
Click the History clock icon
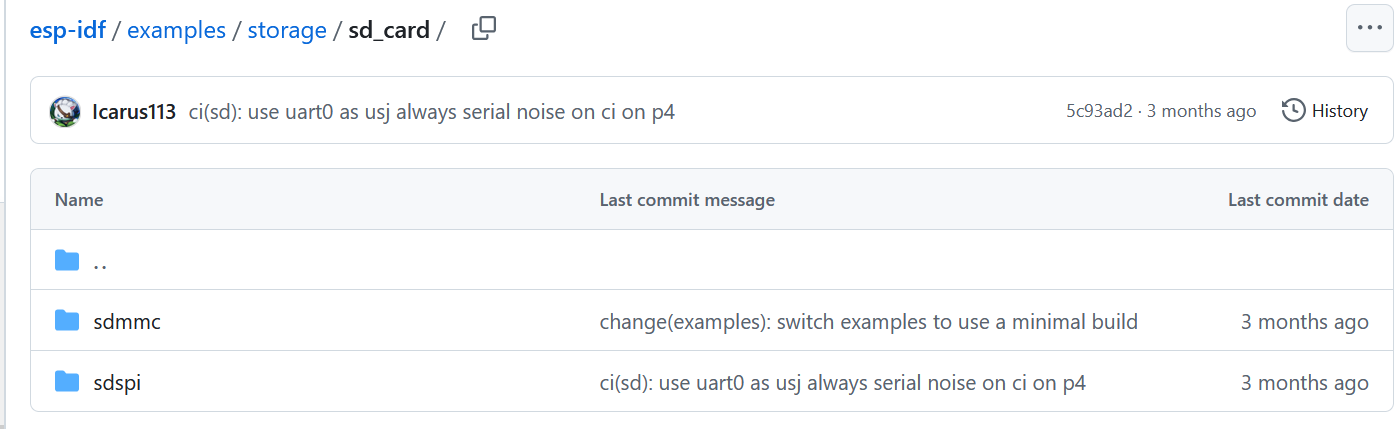[x=1293, y=110]
